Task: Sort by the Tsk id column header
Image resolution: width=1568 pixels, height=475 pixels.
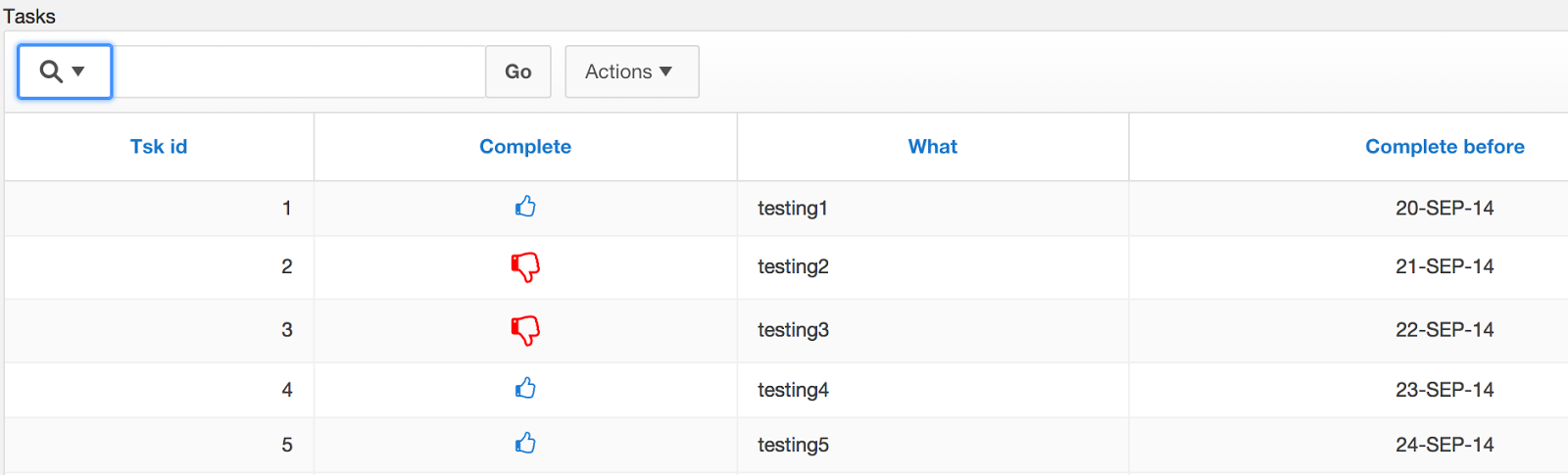Action: (159, 147)
